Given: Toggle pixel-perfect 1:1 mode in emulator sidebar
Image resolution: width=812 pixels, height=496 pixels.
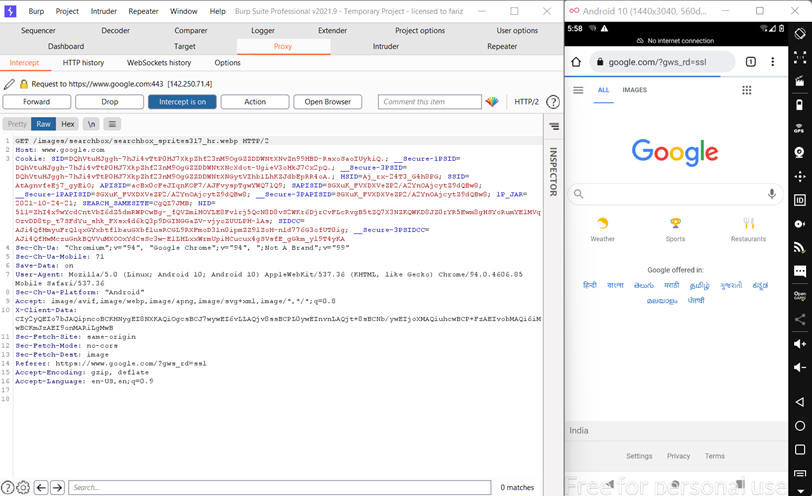Looking at the screenshot, I should coord(800,57).
